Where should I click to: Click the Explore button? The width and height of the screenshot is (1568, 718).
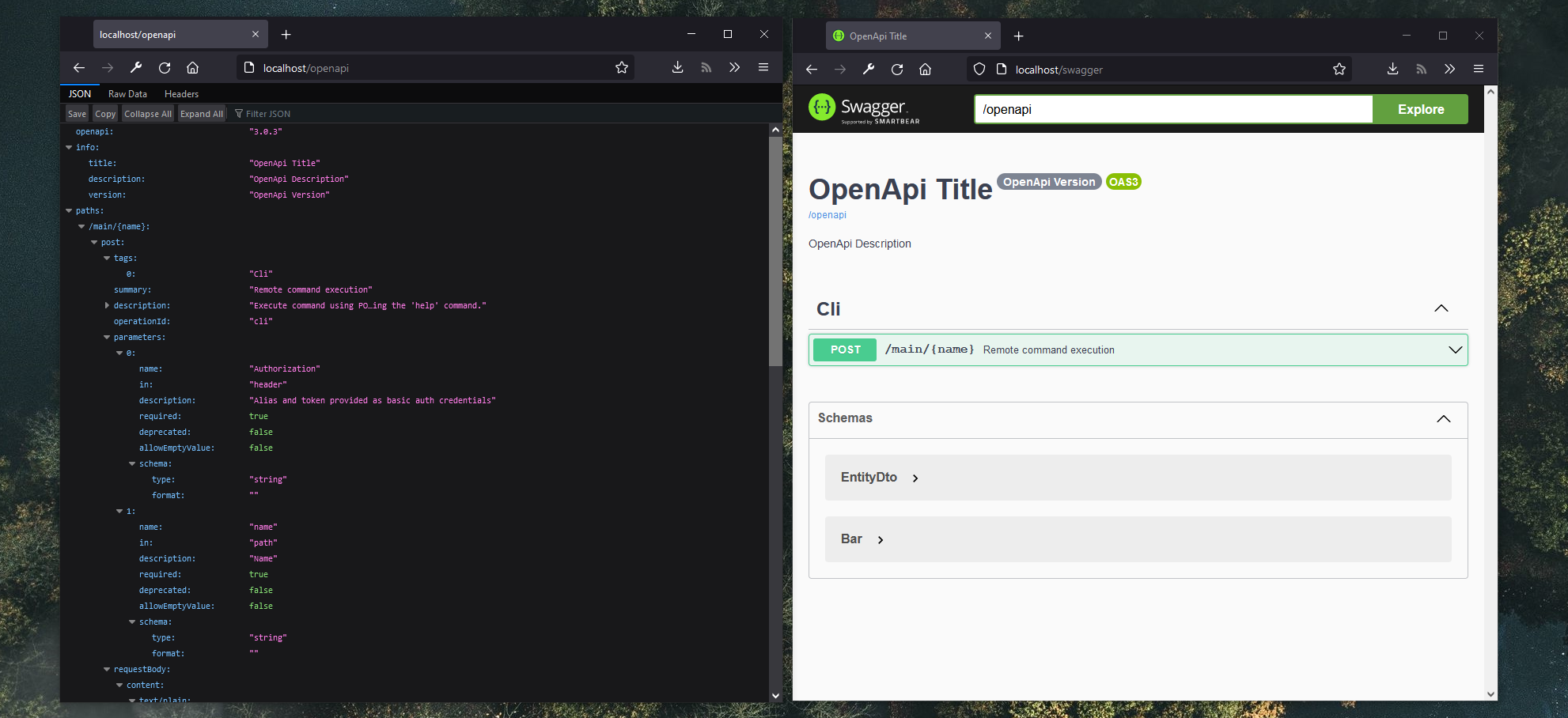point(1420,110)
